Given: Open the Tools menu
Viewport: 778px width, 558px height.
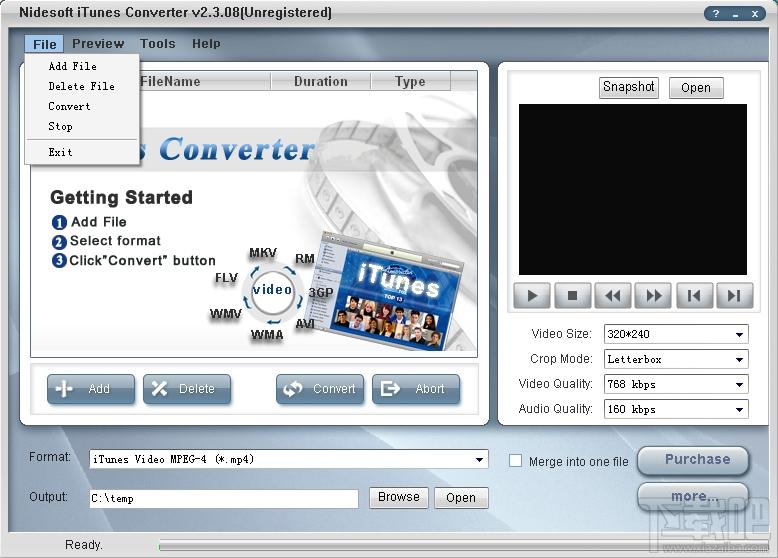Looking at the screenshot, I should (158, 44).
